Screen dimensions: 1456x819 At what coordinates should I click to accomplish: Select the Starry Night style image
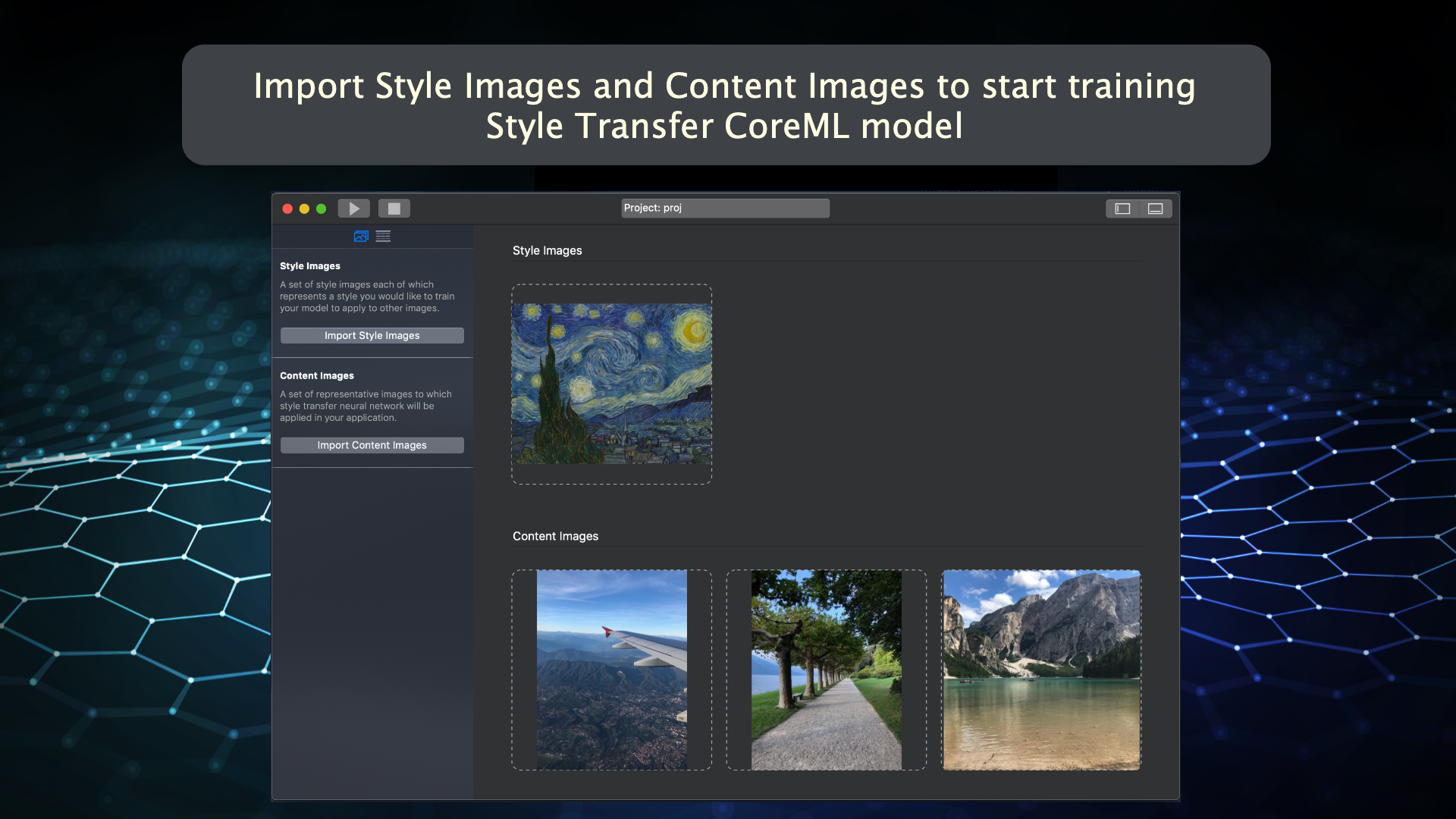coord(611,384)
